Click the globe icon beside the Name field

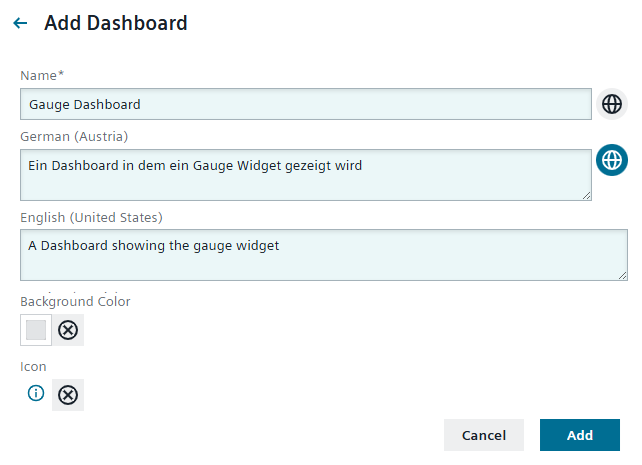612,104
